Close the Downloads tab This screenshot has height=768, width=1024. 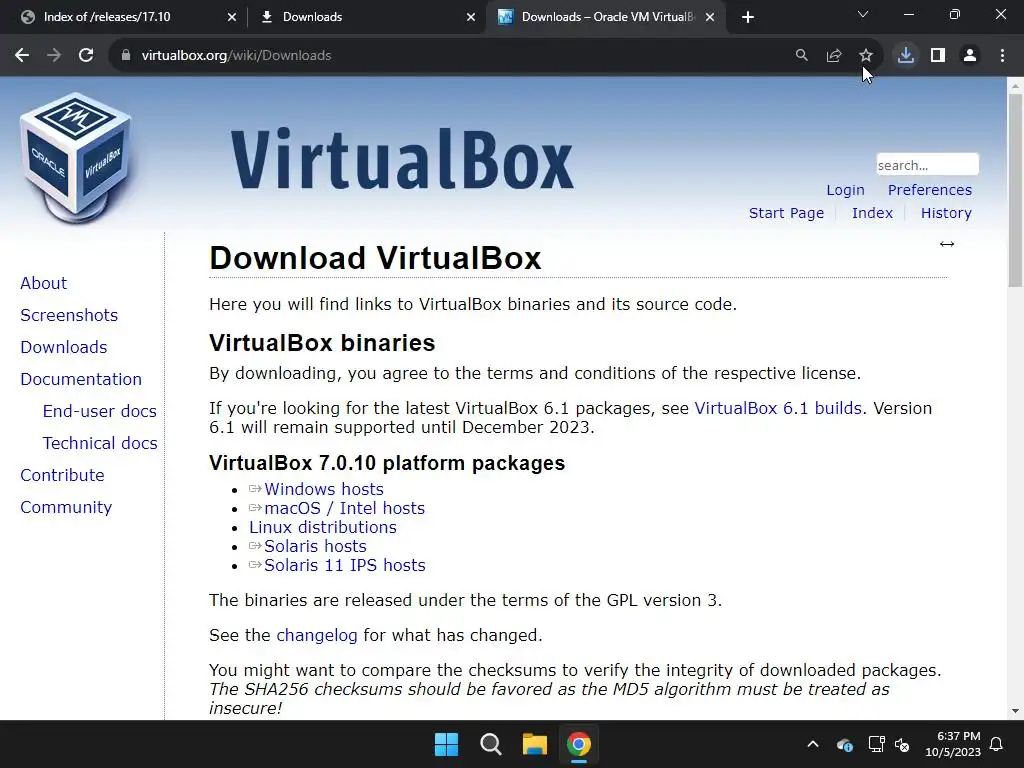pos(471,17)
